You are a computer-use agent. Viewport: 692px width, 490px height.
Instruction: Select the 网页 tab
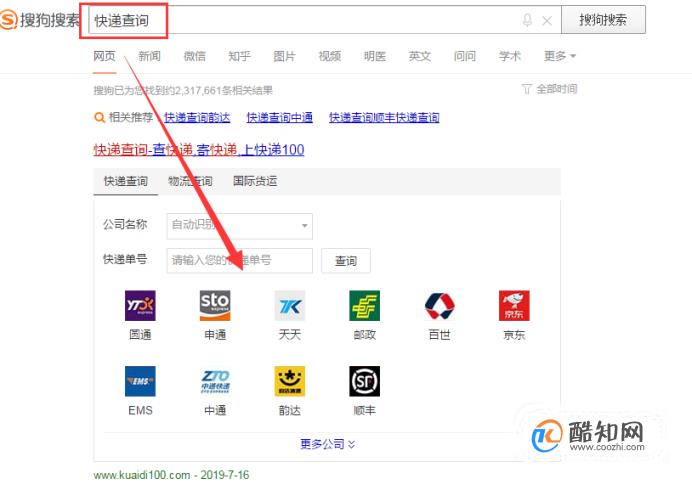tap(104, 56)
